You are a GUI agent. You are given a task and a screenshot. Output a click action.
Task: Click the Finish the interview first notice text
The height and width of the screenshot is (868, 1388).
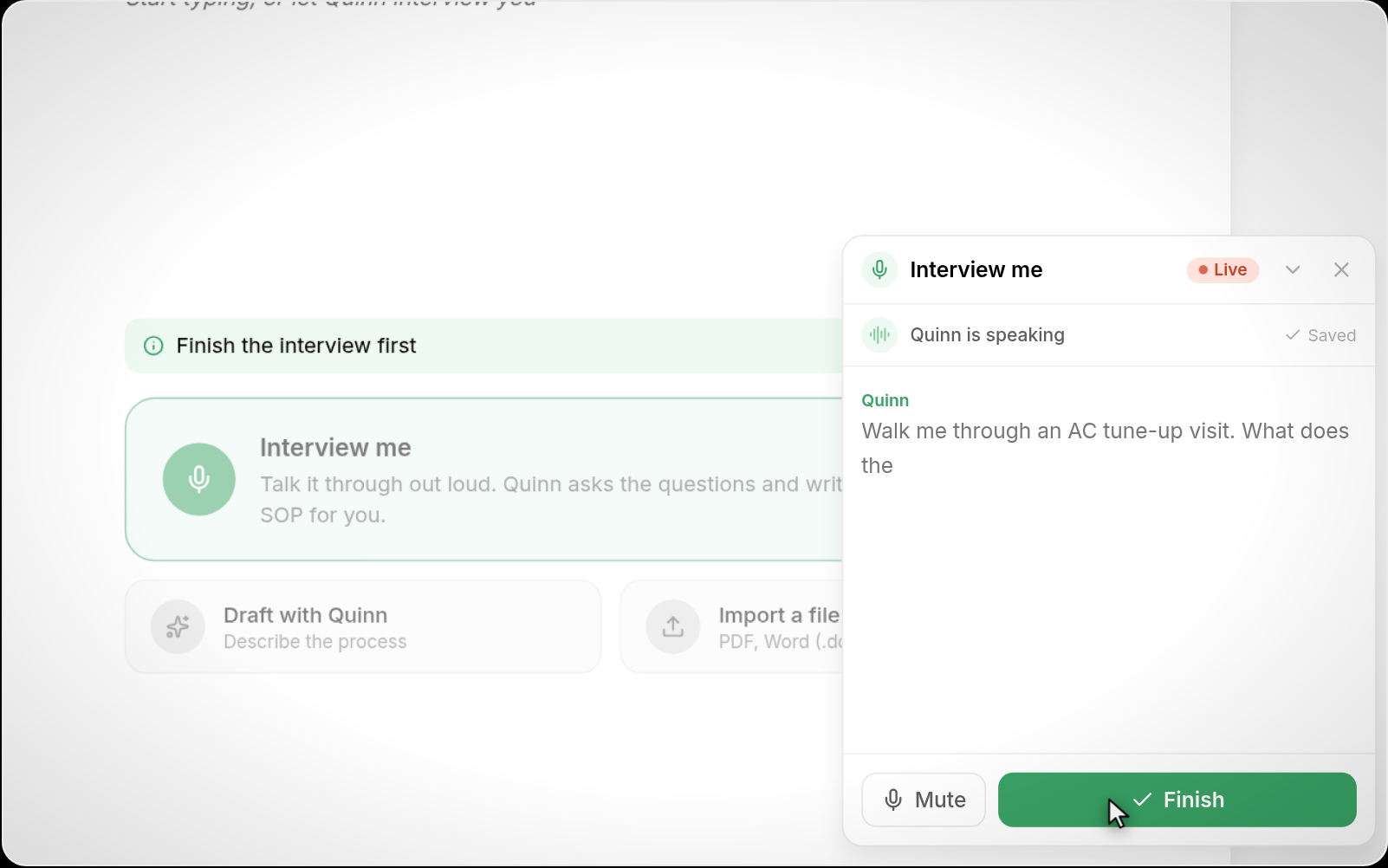[296, 346]
